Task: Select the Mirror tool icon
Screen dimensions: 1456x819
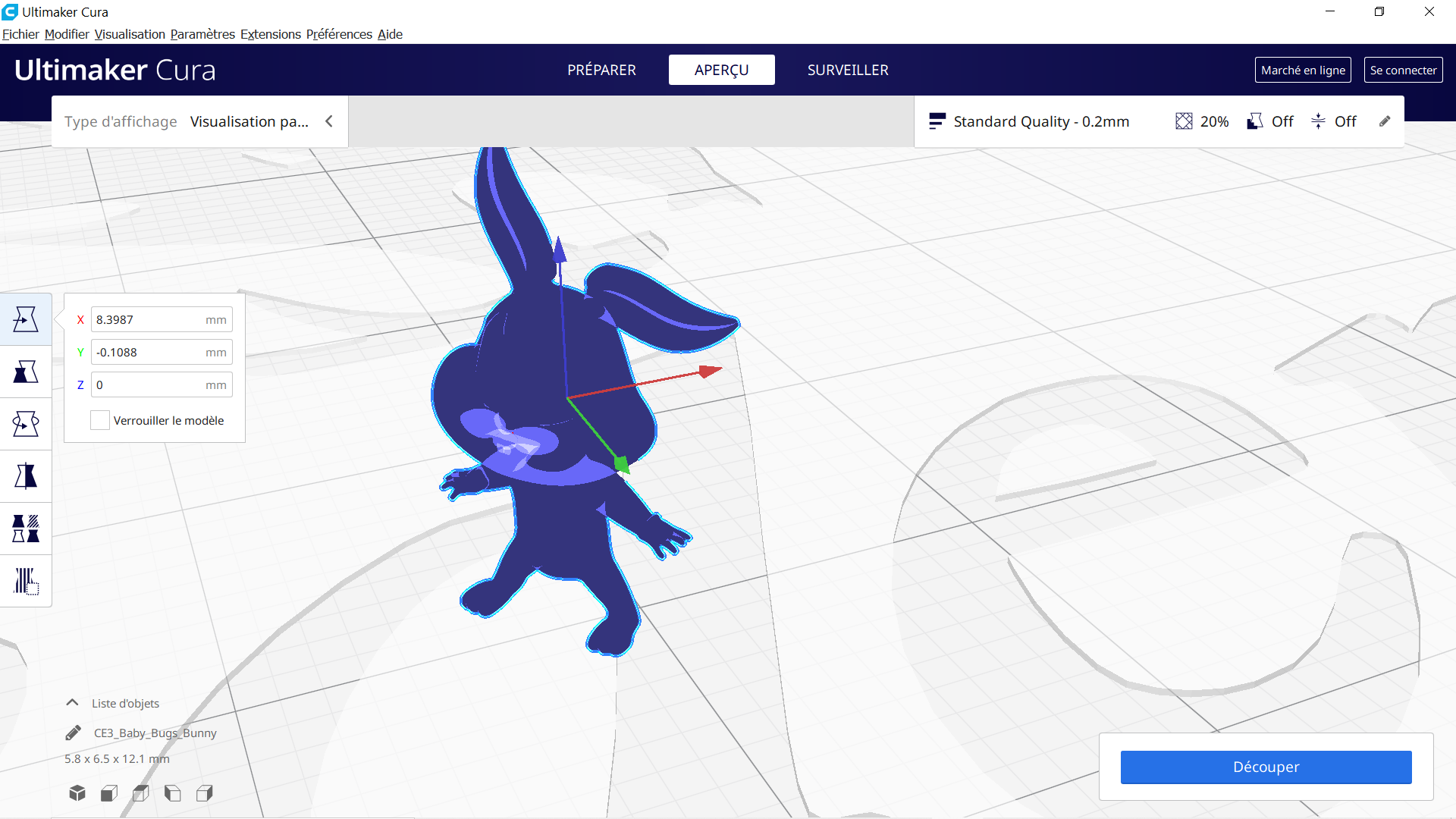Action: click(x=26, y=476)
